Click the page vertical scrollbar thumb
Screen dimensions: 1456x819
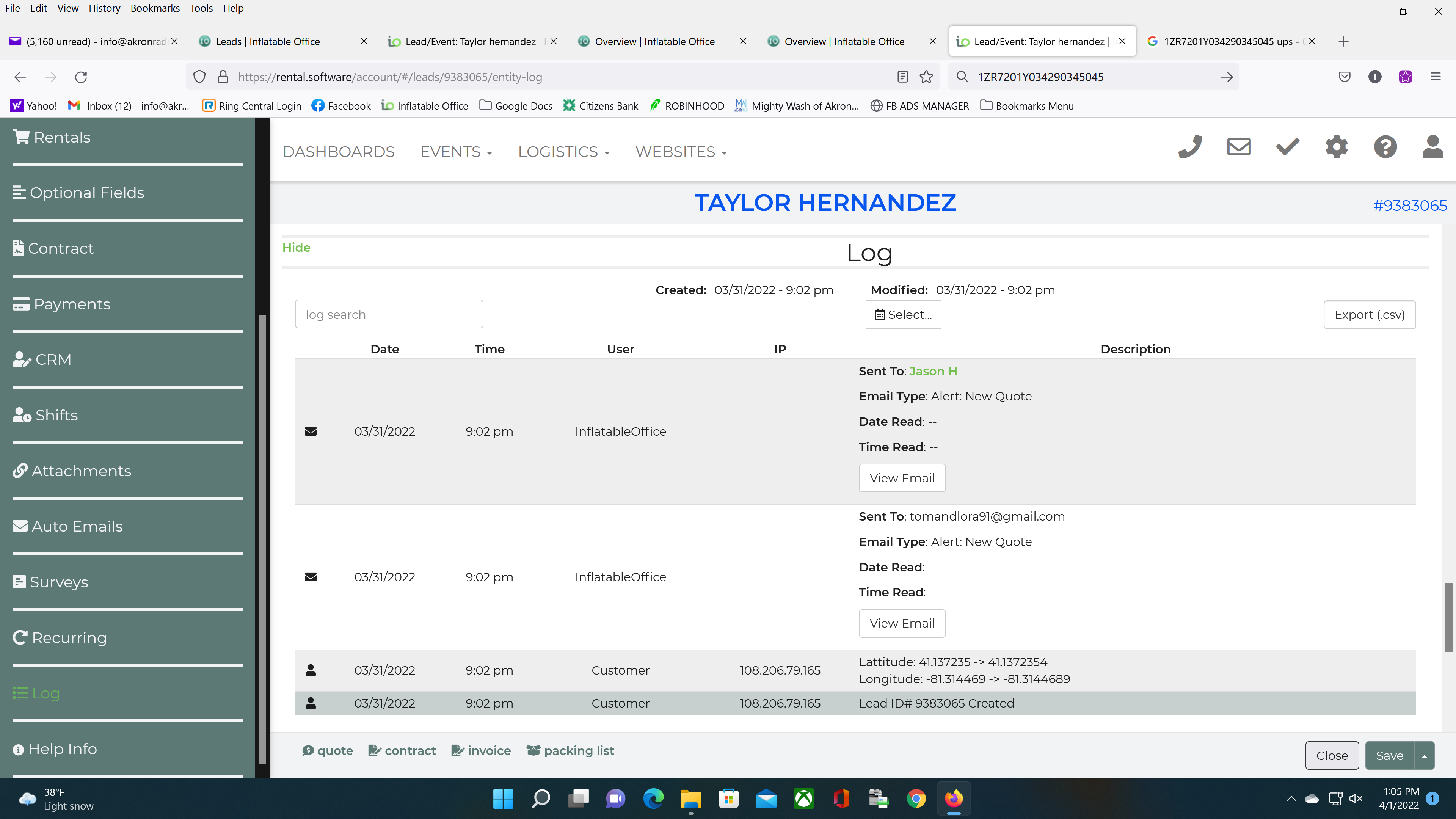click(x=1448, y=617)
